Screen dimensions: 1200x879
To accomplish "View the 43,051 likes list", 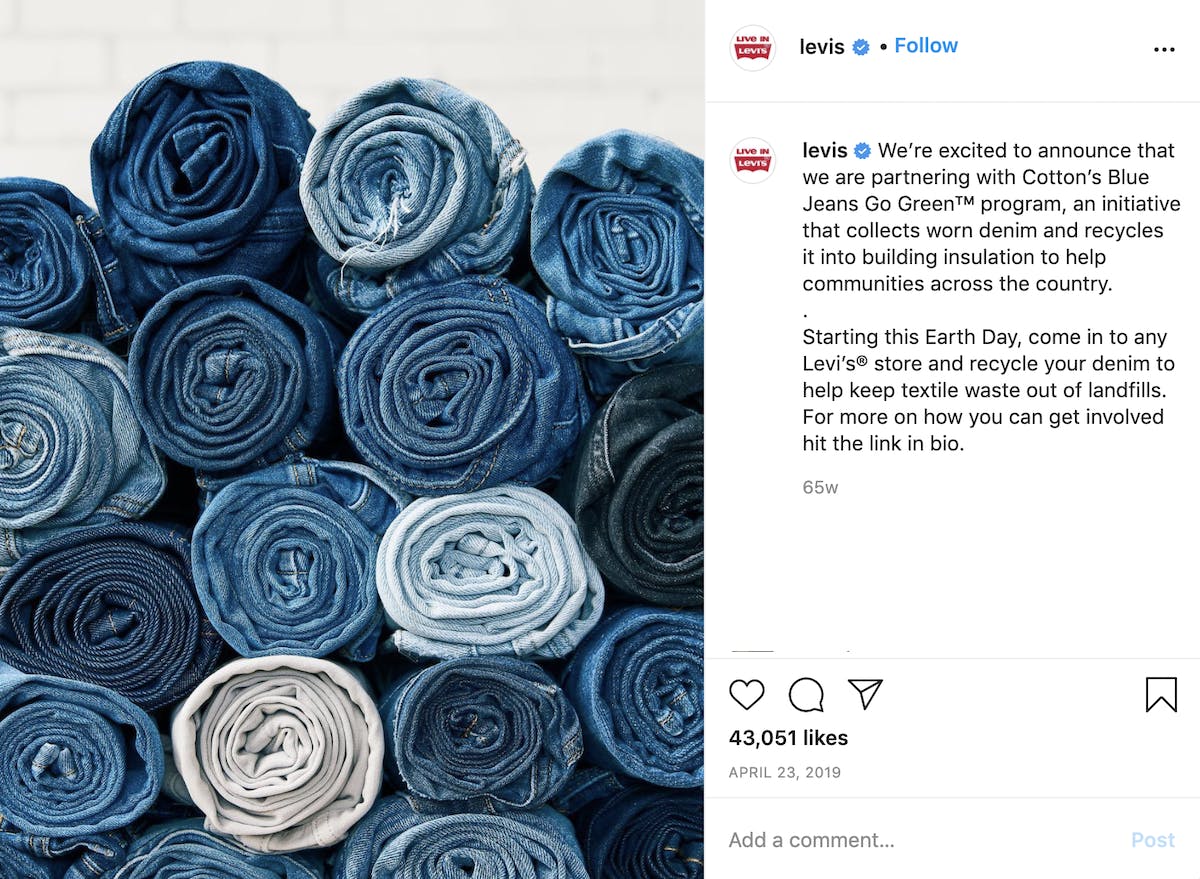I will (x=788, y=738).
